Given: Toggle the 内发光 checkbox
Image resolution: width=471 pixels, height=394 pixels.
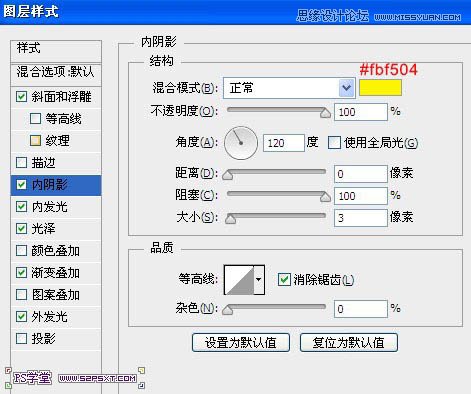Looking at the screenshot, I should [21, 207].
